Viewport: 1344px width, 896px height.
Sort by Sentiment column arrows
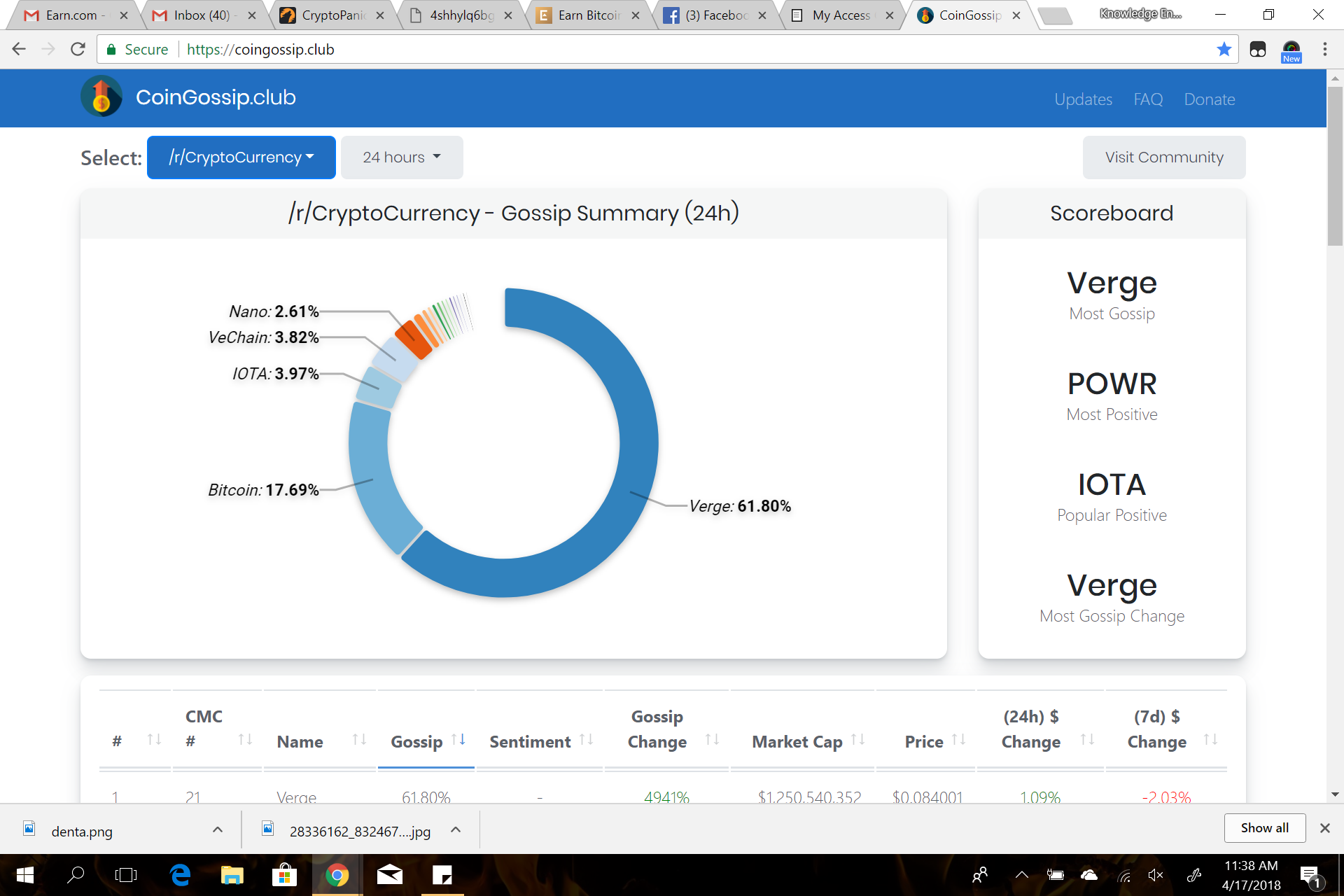(x=587, y=740)
